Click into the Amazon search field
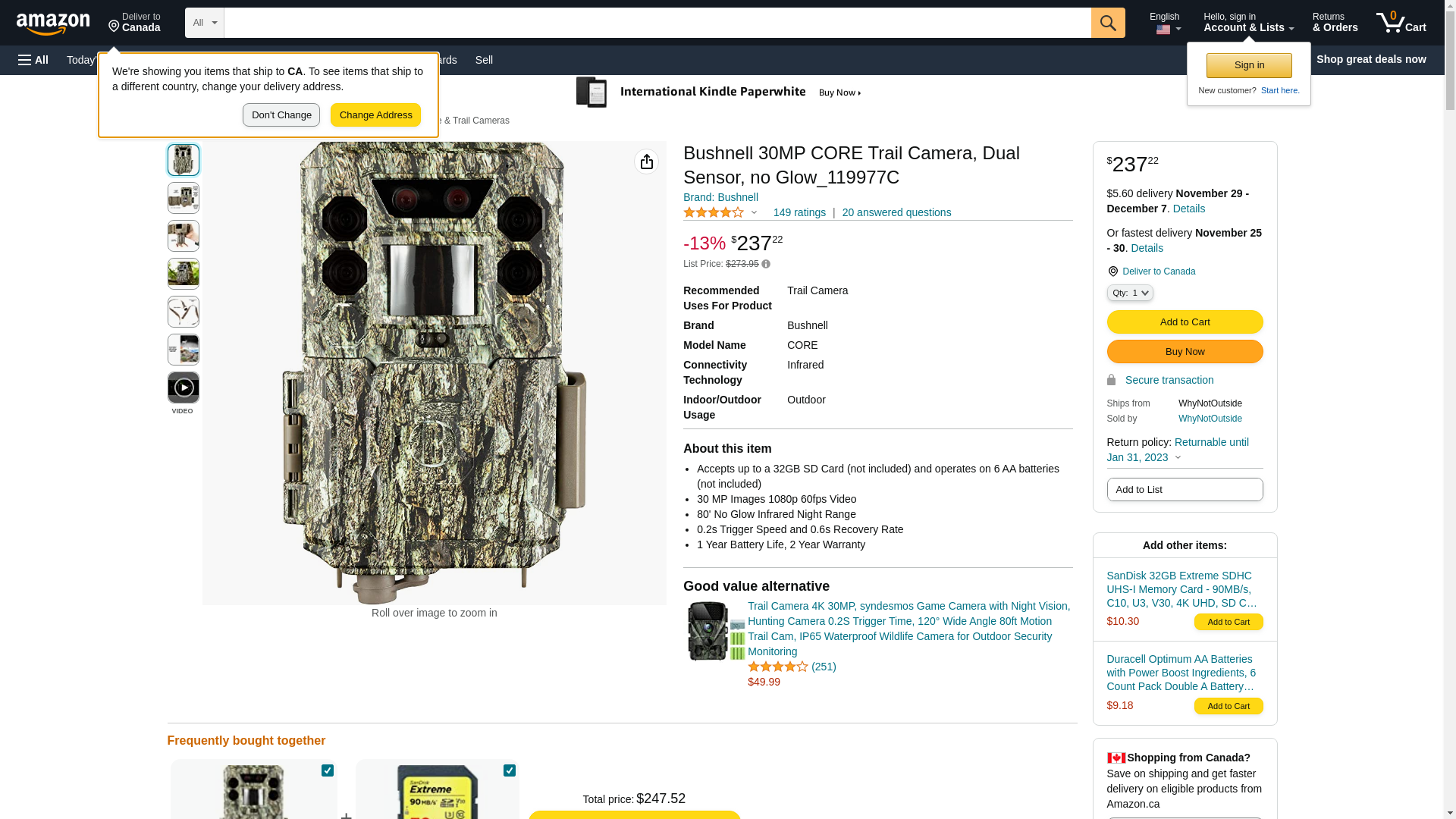Viewport: 1456px width, 819px height. pos(657,23)
